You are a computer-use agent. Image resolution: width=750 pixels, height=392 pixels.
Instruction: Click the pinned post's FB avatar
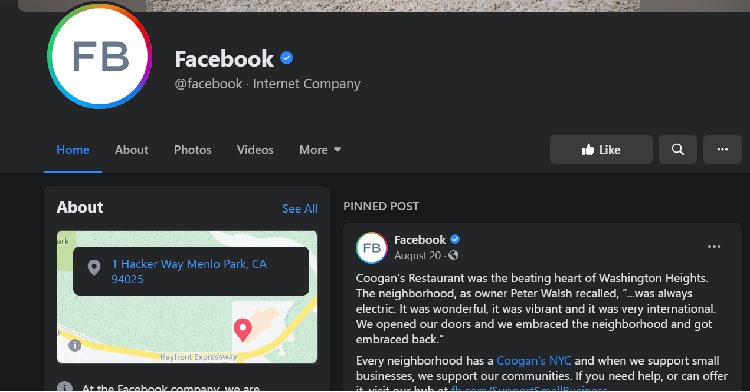tap(372, 248)
